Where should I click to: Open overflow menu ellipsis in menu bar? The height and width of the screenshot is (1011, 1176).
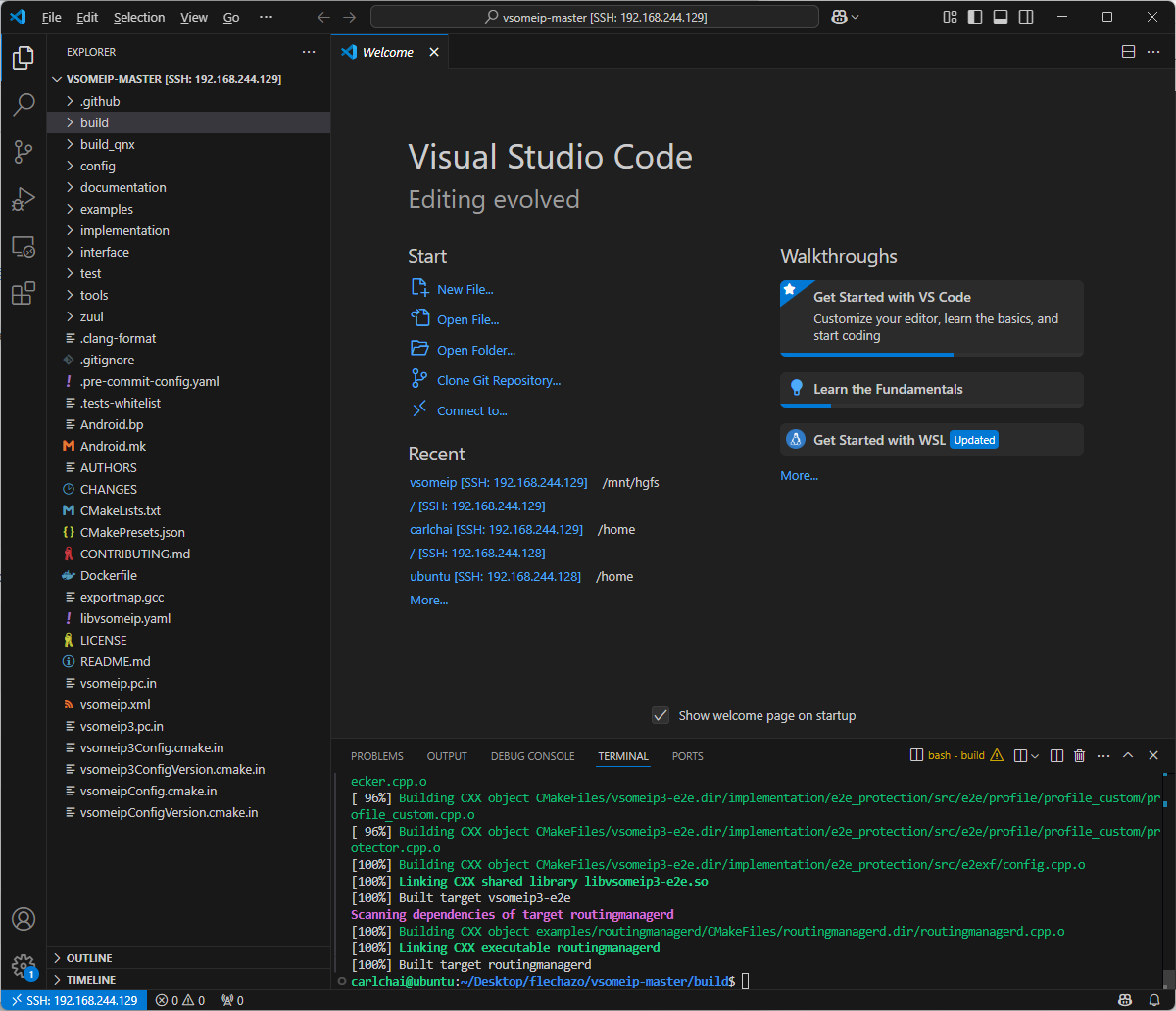click(x=267, y=17)
